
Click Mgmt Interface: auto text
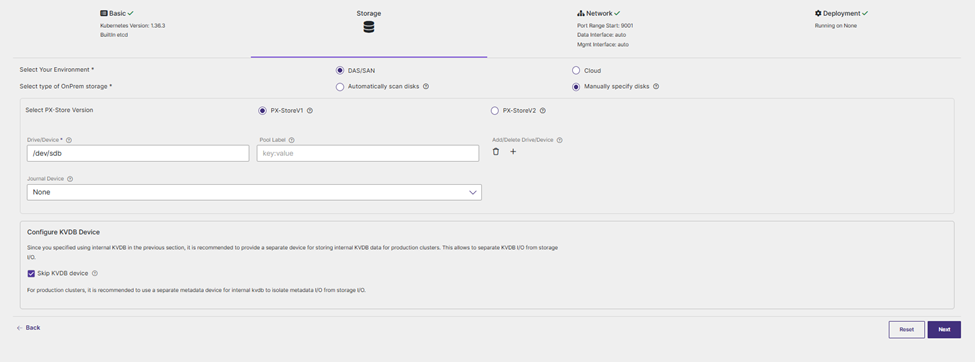tap(603, 45)
